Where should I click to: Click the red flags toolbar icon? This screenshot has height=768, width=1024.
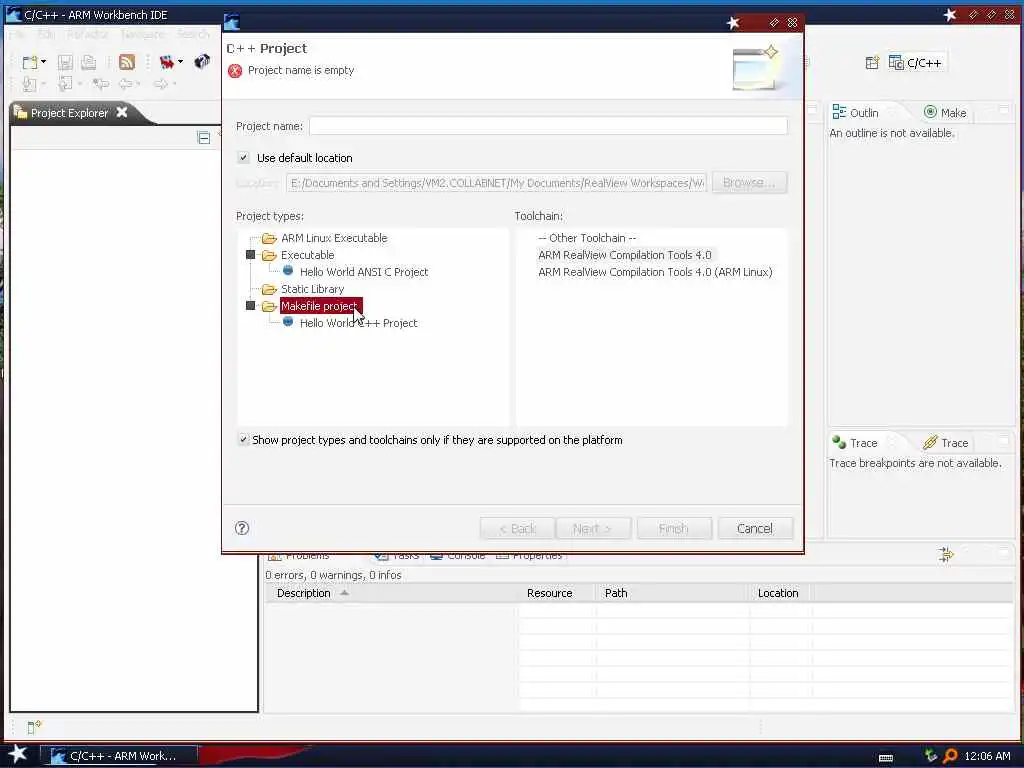click(167, 62)
